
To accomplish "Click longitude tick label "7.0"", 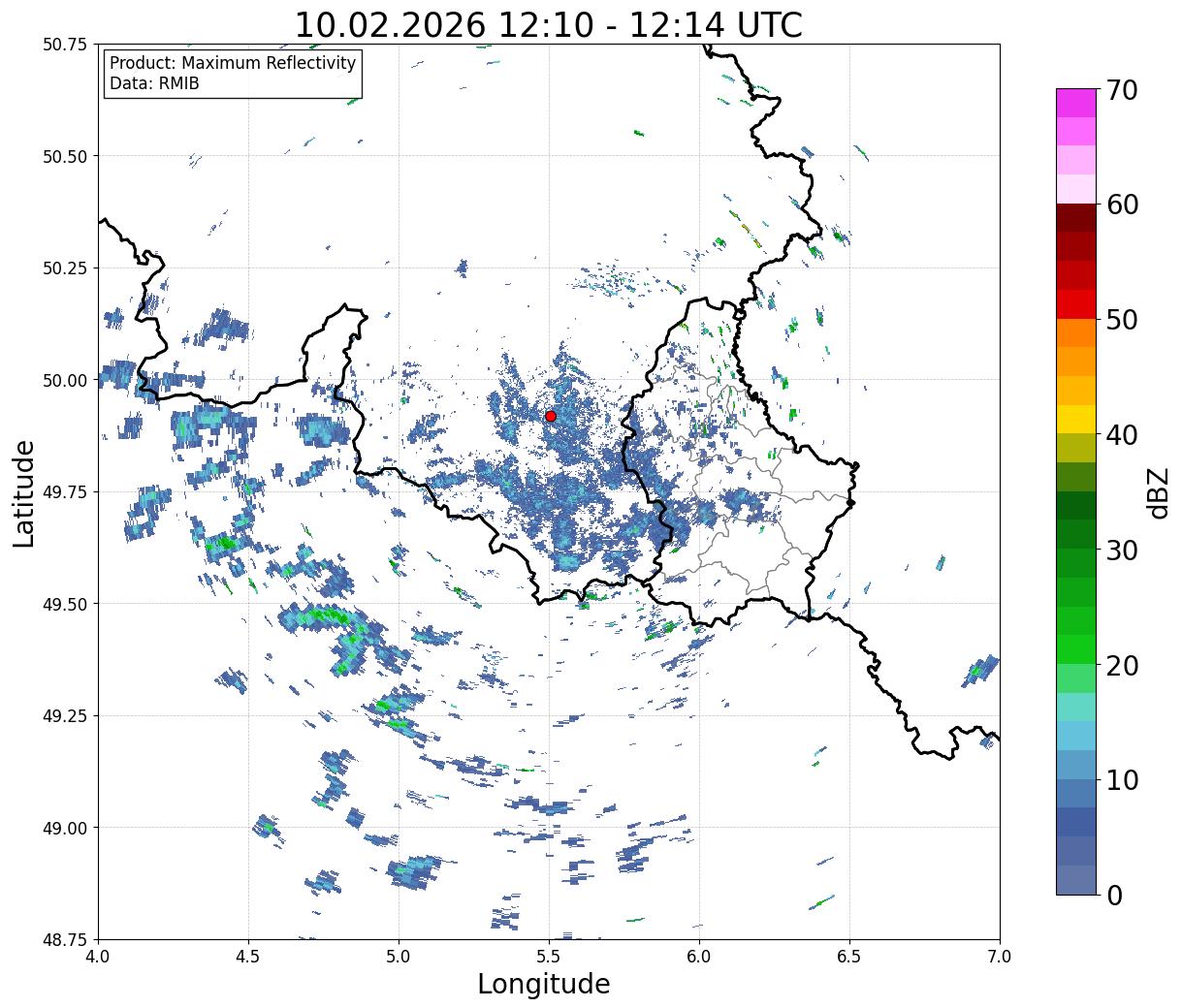I will 1000,957.
